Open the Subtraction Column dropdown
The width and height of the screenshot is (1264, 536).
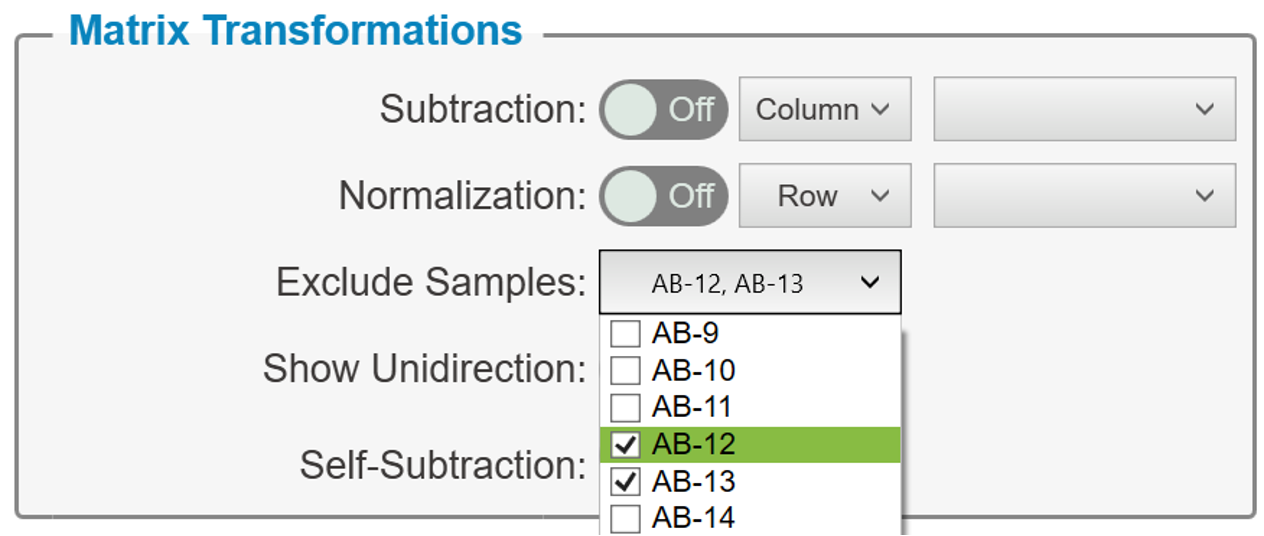[825, 109]
